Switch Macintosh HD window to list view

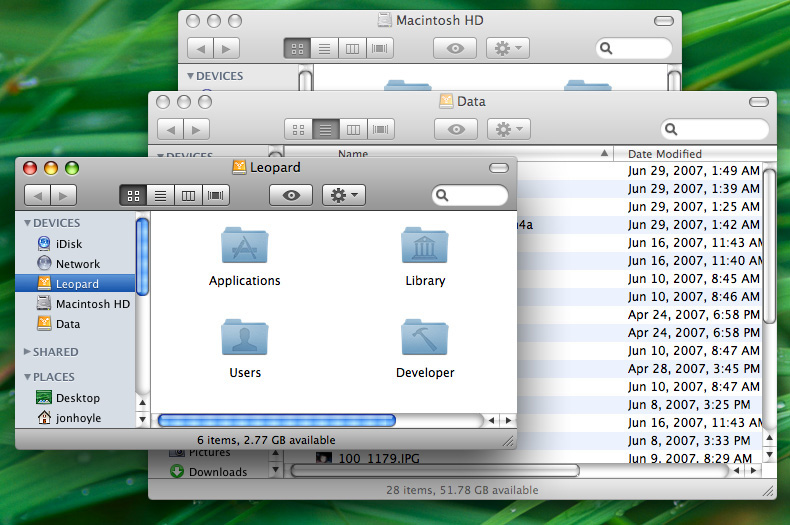coord(325,49)
